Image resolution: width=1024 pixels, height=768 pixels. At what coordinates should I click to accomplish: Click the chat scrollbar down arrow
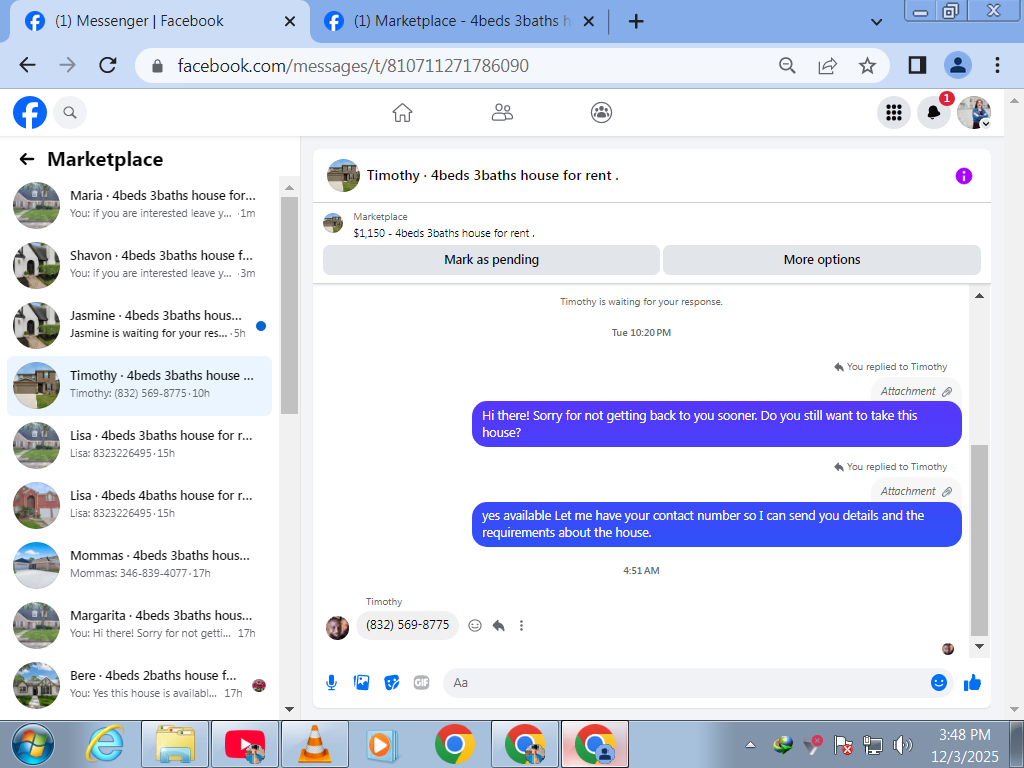pyautogui.click(x=979, y=647)
